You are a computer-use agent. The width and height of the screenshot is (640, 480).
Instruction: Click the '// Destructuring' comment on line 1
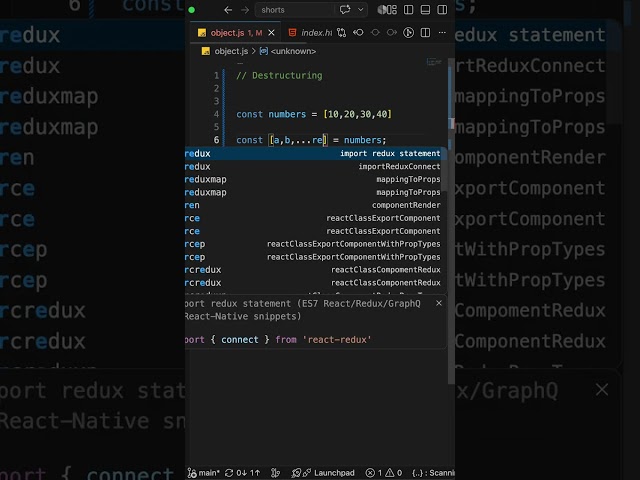pos(279,76)
